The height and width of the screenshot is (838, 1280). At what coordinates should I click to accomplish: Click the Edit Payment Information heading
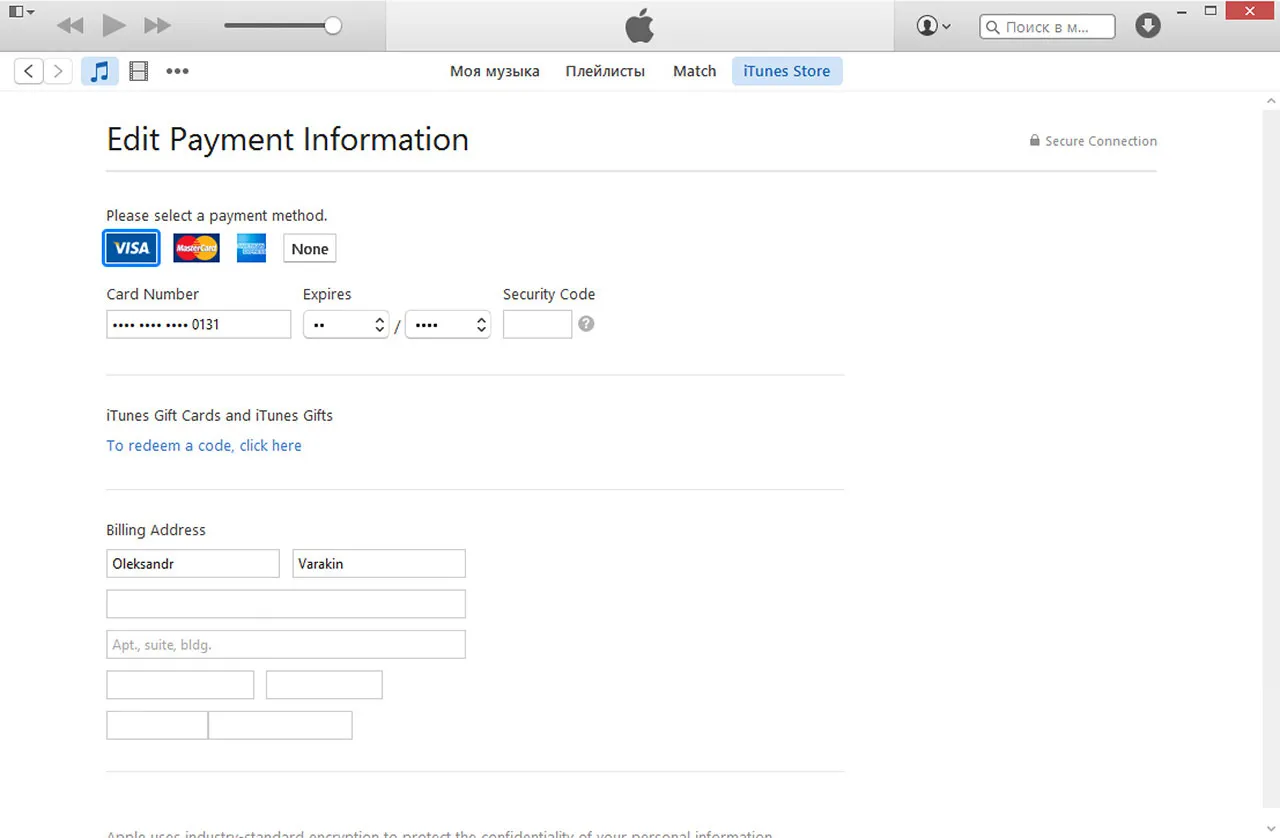coord(288,139)
